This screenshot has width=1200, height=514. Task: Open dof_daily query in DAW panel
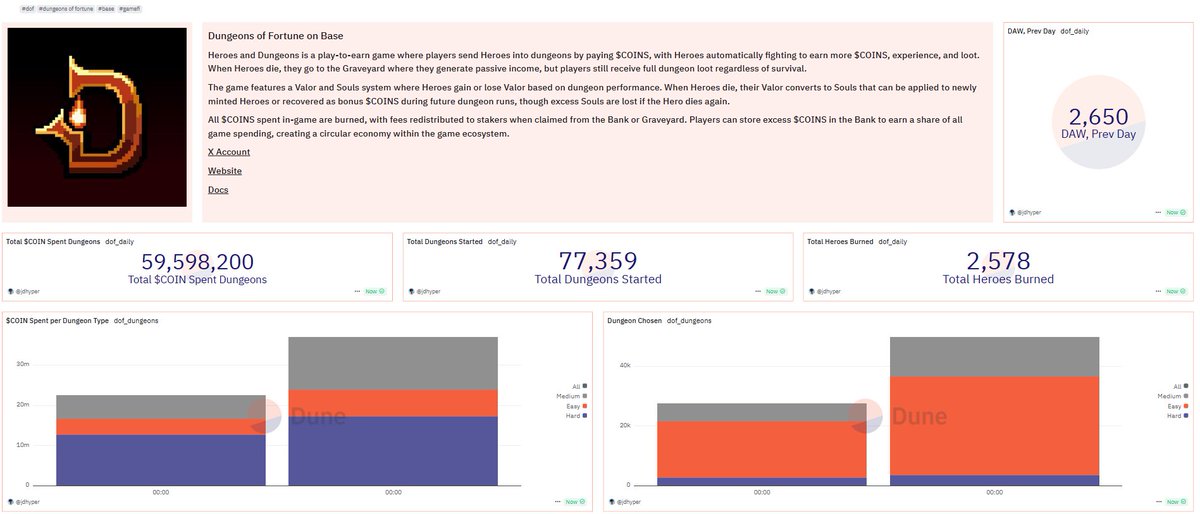point(1075,32)
